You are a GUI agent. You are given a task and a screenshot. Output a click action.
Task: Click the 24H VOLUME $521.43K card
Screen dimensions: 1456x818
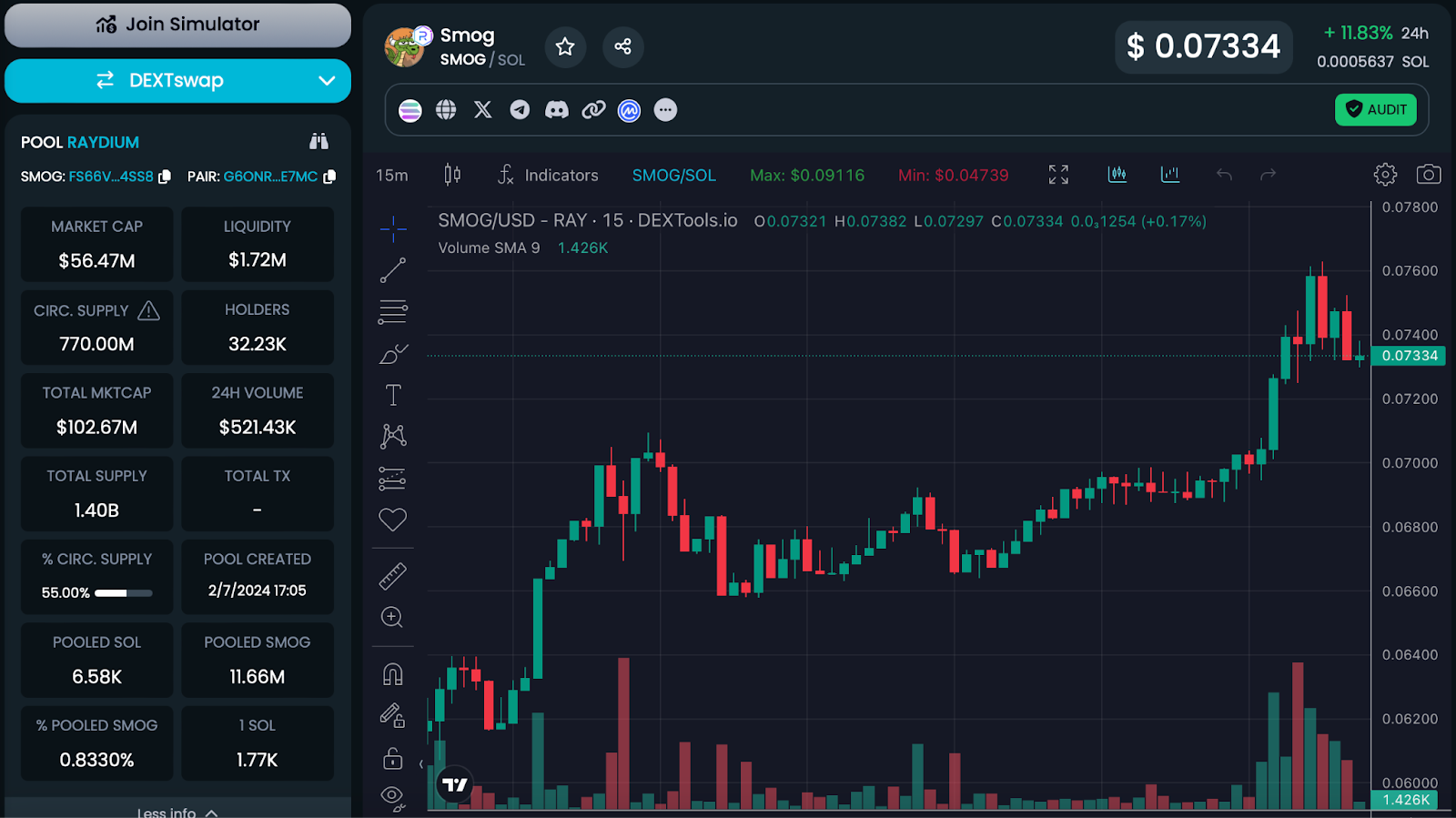coord(258,410)
